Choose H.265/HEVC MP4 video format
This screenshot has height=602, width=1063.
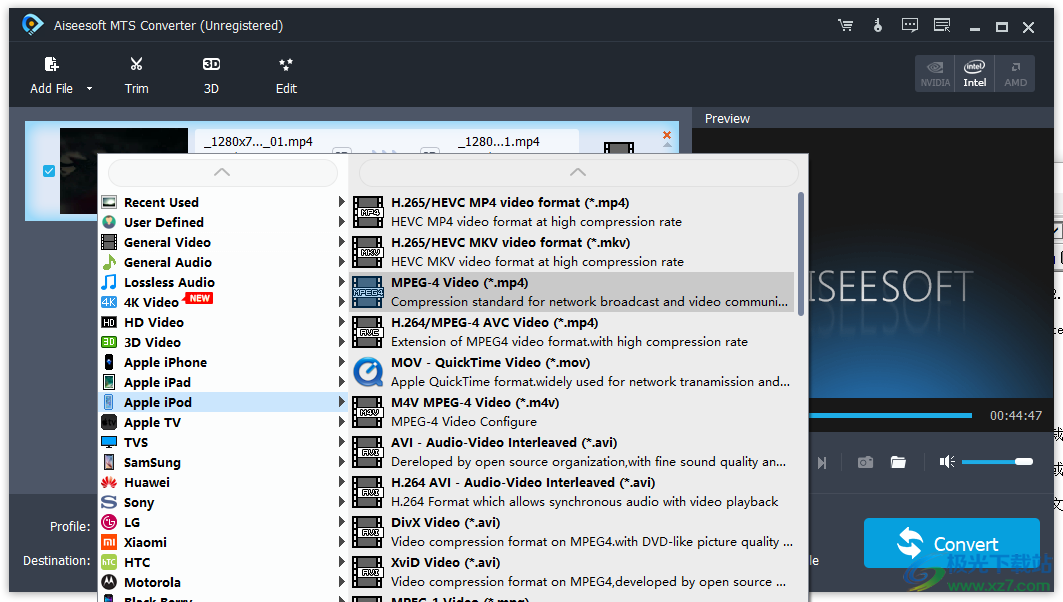[x=571, y=212]
